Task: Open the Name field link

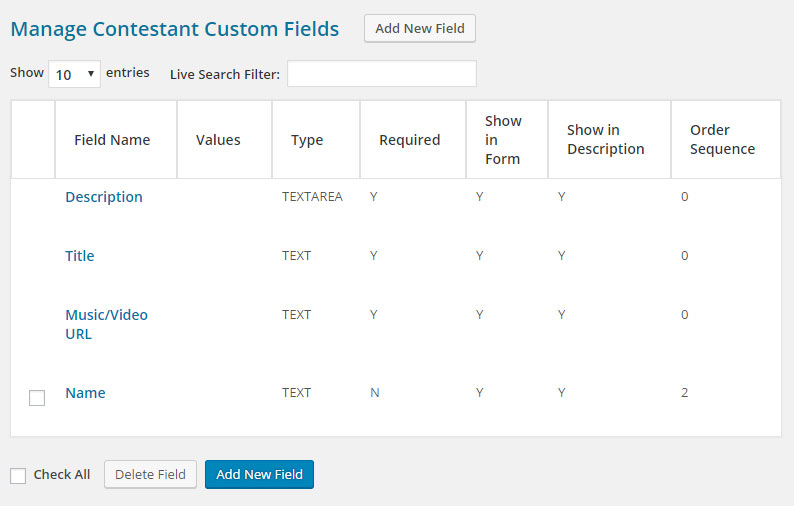Action: [85, 393]
